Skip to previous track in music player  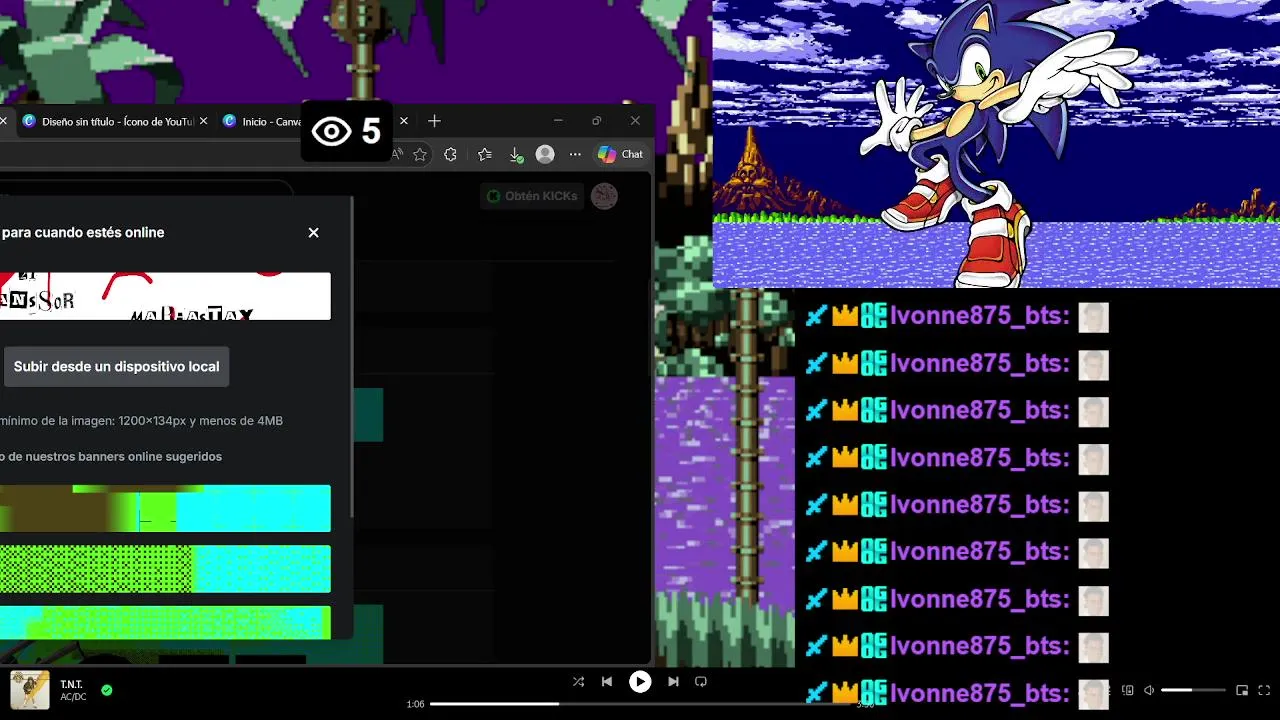coord(607,682)
